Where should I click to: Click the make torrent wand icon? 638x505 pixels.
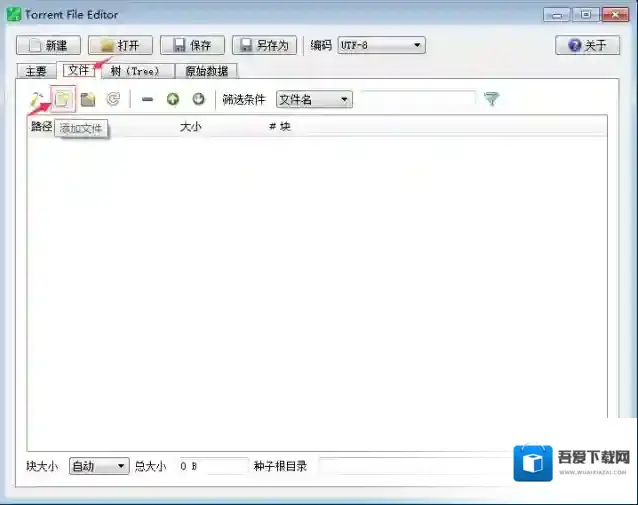[37, 99]
